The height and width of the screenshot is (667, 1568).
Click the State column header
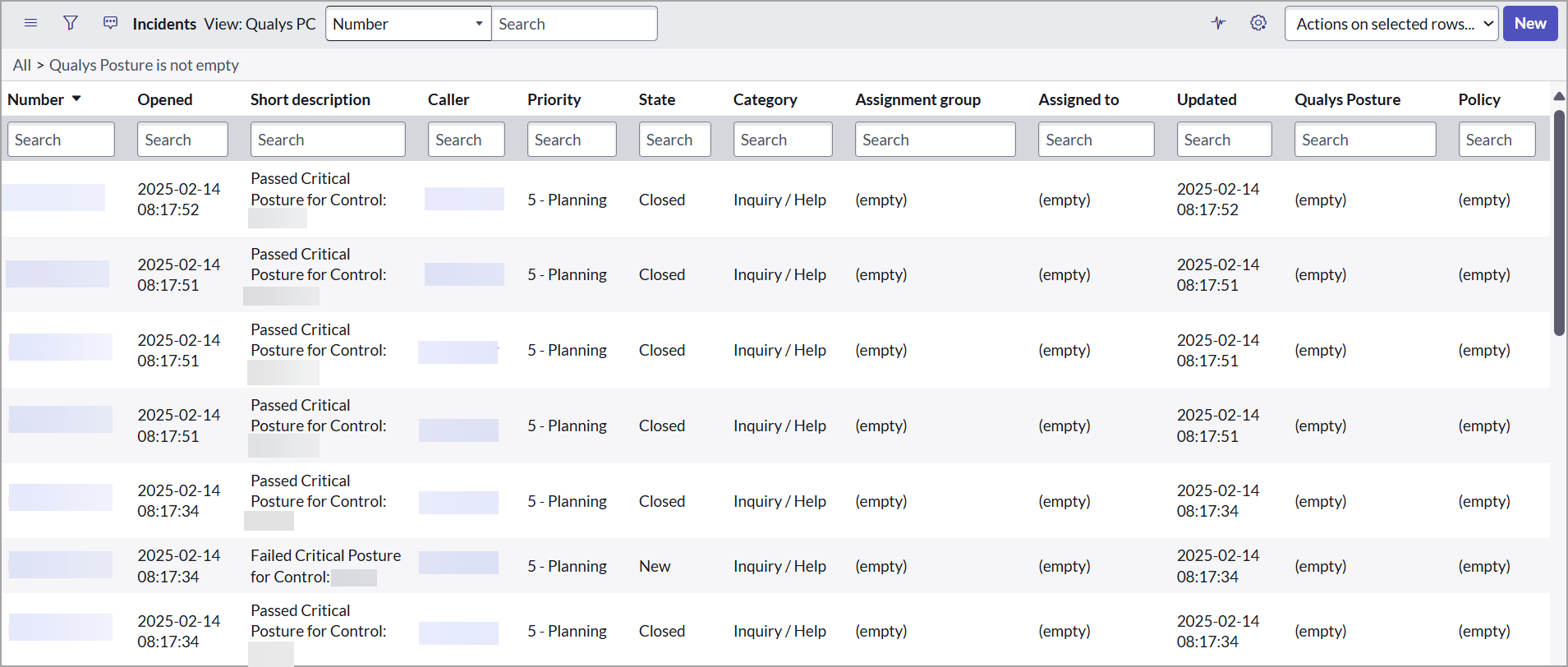click(656, 99)
